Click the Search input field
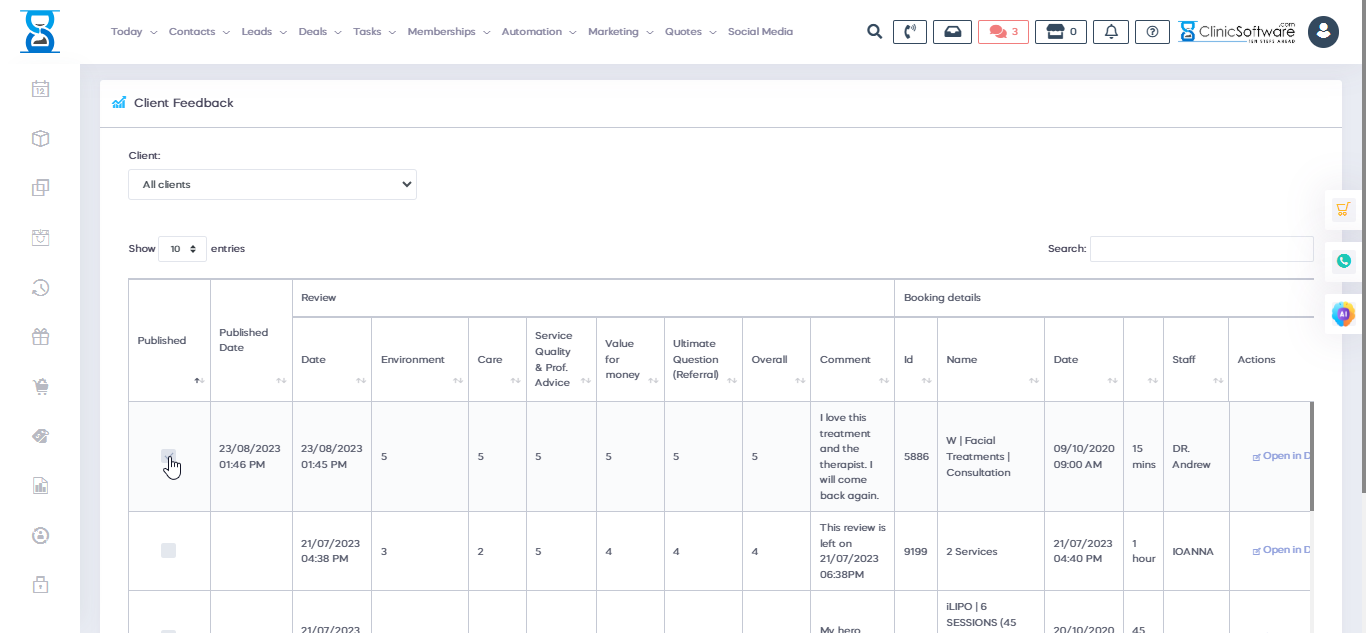This screenshot has height=633, width=1366. point(1201,249)
